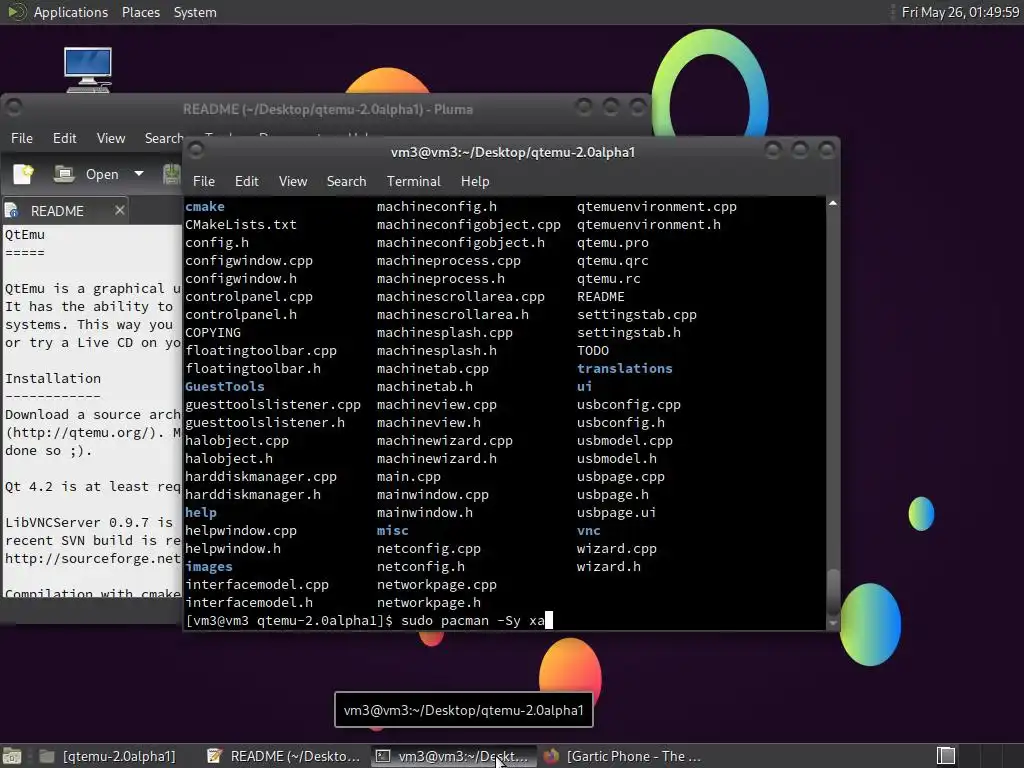The image size is (1024, 768).
Task: Expand the Open recent files arrow in Pluma
Action: click(x=138, y=174)
